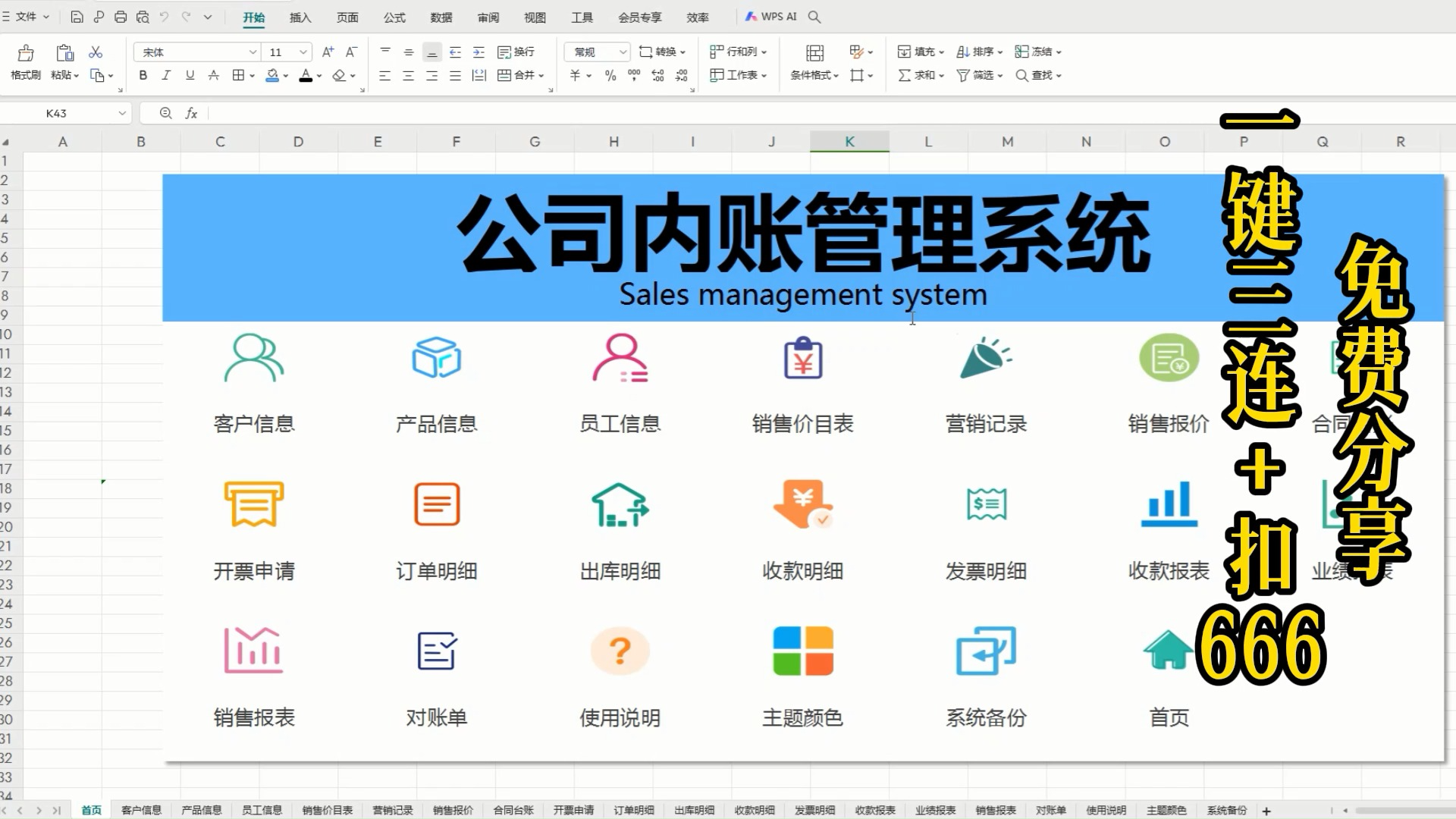
Task: Click the undo arrow icon
Action: click(x=164, y=17)
